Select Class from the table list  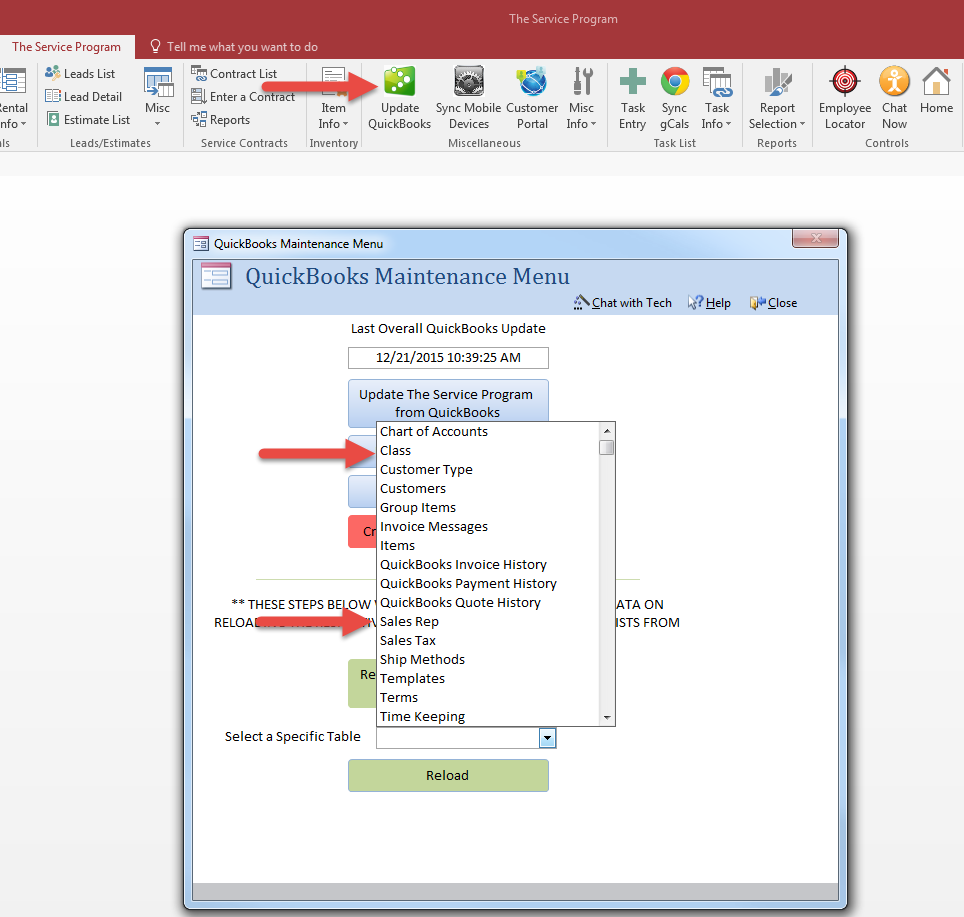pos(396,451)
